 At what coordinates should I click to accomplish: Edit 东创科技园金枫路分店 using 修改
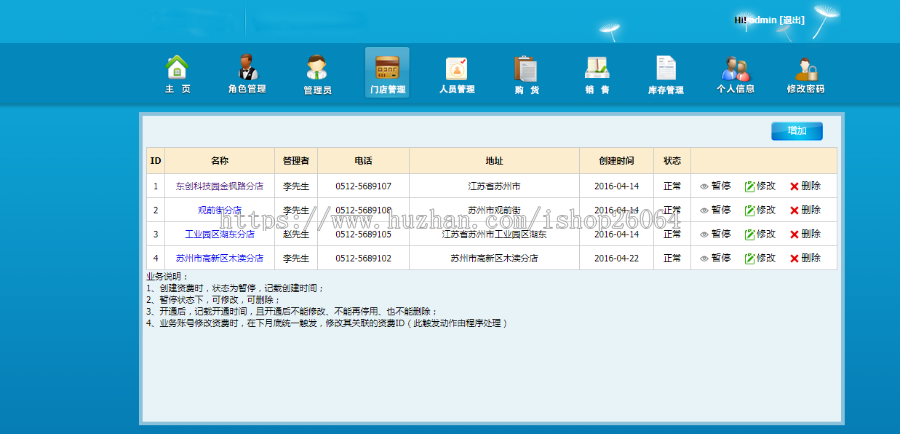click(x=760, y=186)
